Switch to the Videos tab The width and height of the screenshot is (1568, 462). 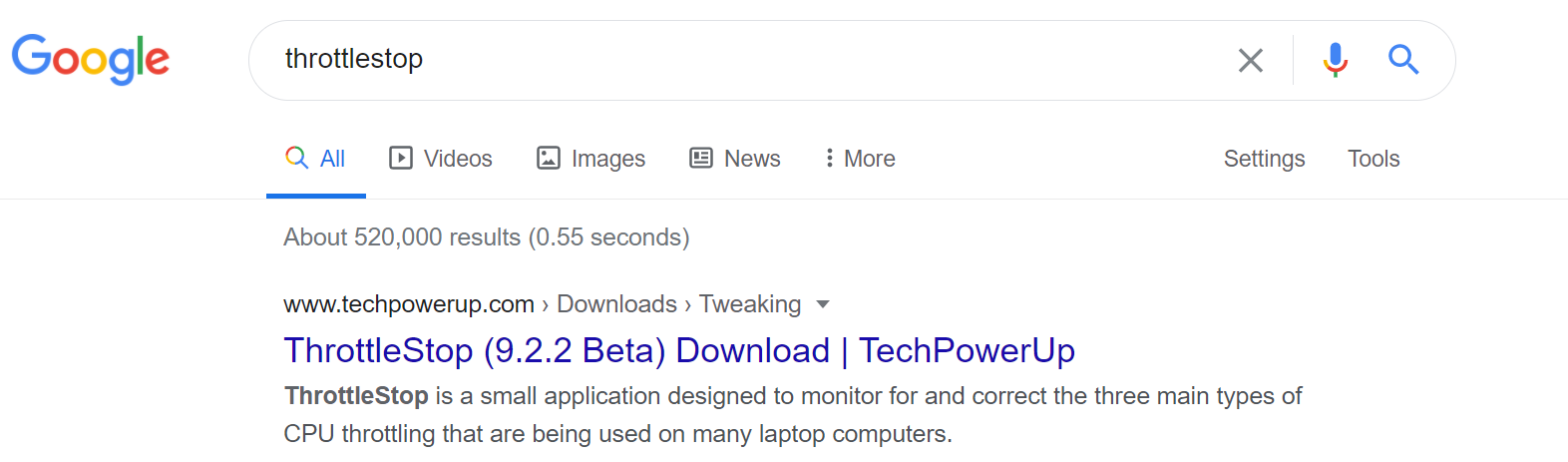tap(441, 158)
